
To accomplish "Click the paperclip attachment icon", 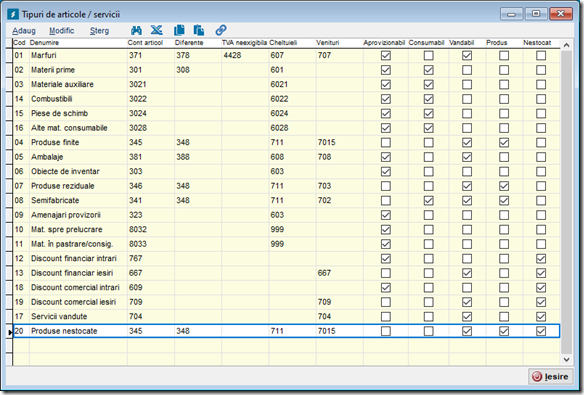I will tap(221, 30).
